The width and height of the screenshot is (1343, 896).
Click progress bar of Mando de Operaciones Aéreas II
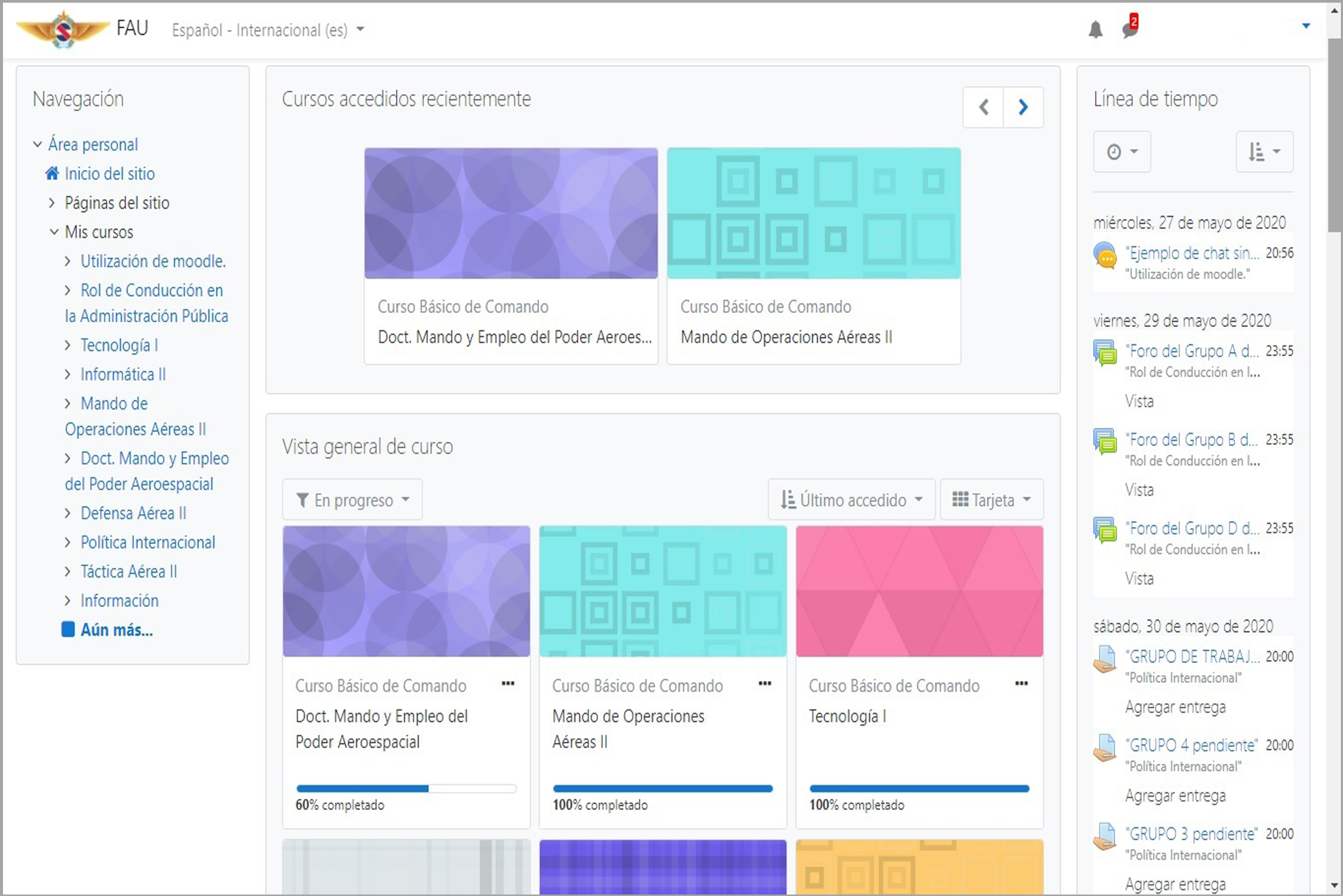coord(663,788)
